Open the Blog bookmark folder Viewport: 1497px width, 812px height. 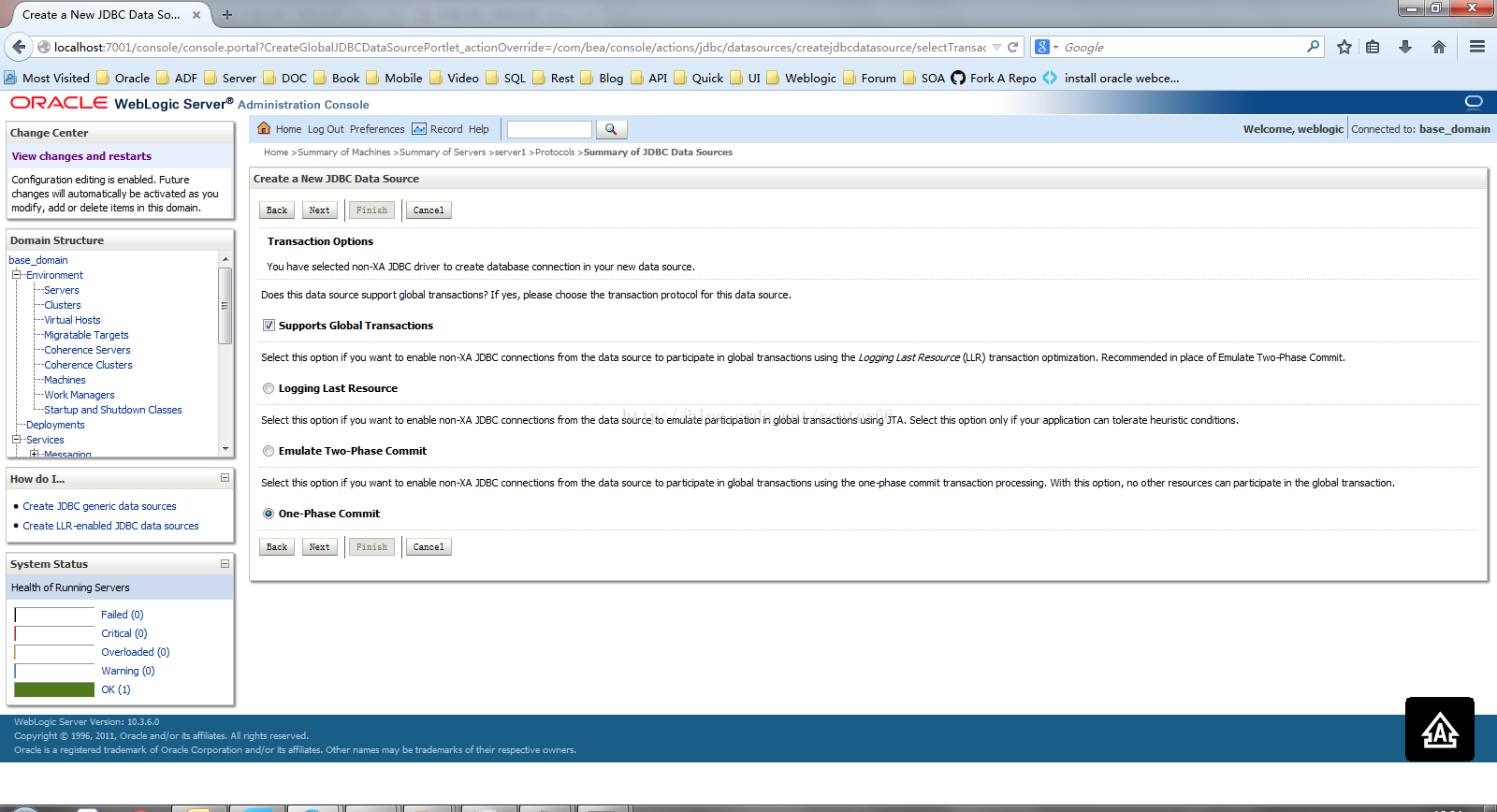pyautogui.click(x=603, y=79)
